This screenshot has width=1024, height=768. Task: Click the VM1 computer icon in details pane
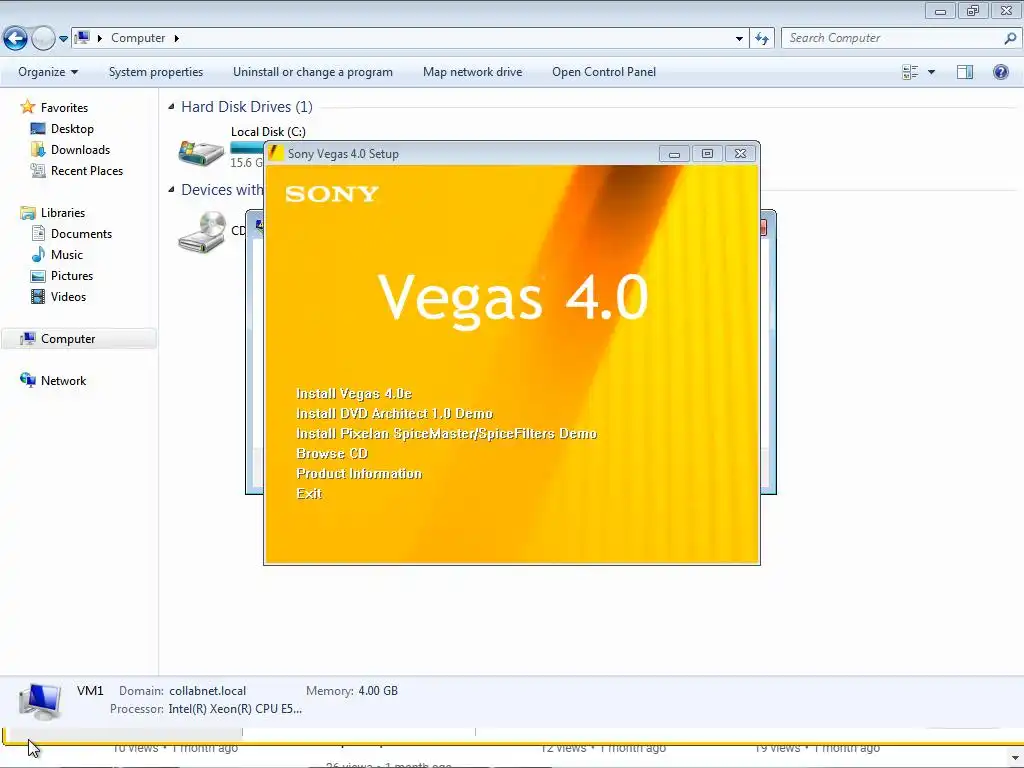tap(40, 701)
